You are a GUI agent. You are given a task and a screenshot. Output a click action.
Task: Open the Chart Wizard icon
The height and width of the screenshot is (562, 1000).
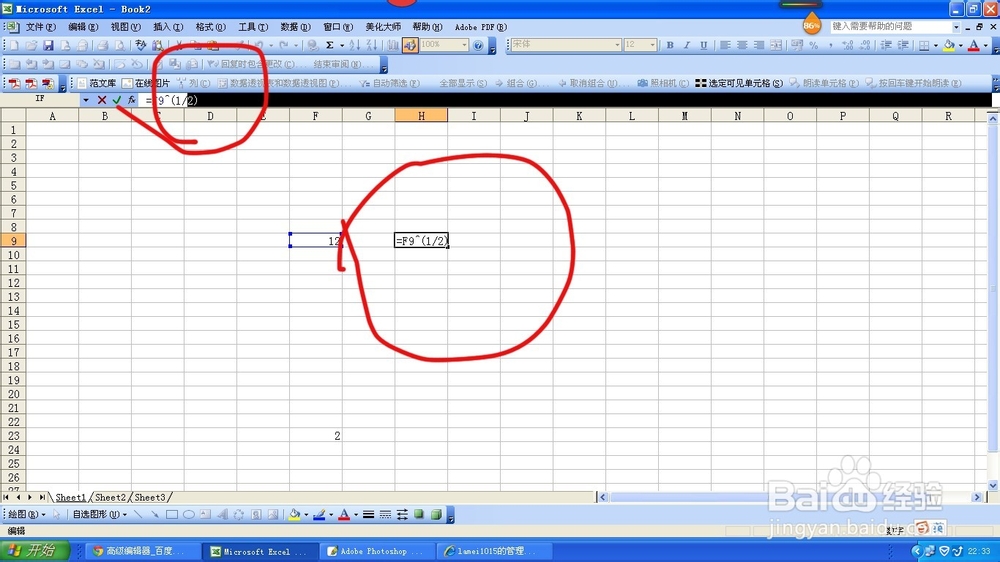coord(392,45)
